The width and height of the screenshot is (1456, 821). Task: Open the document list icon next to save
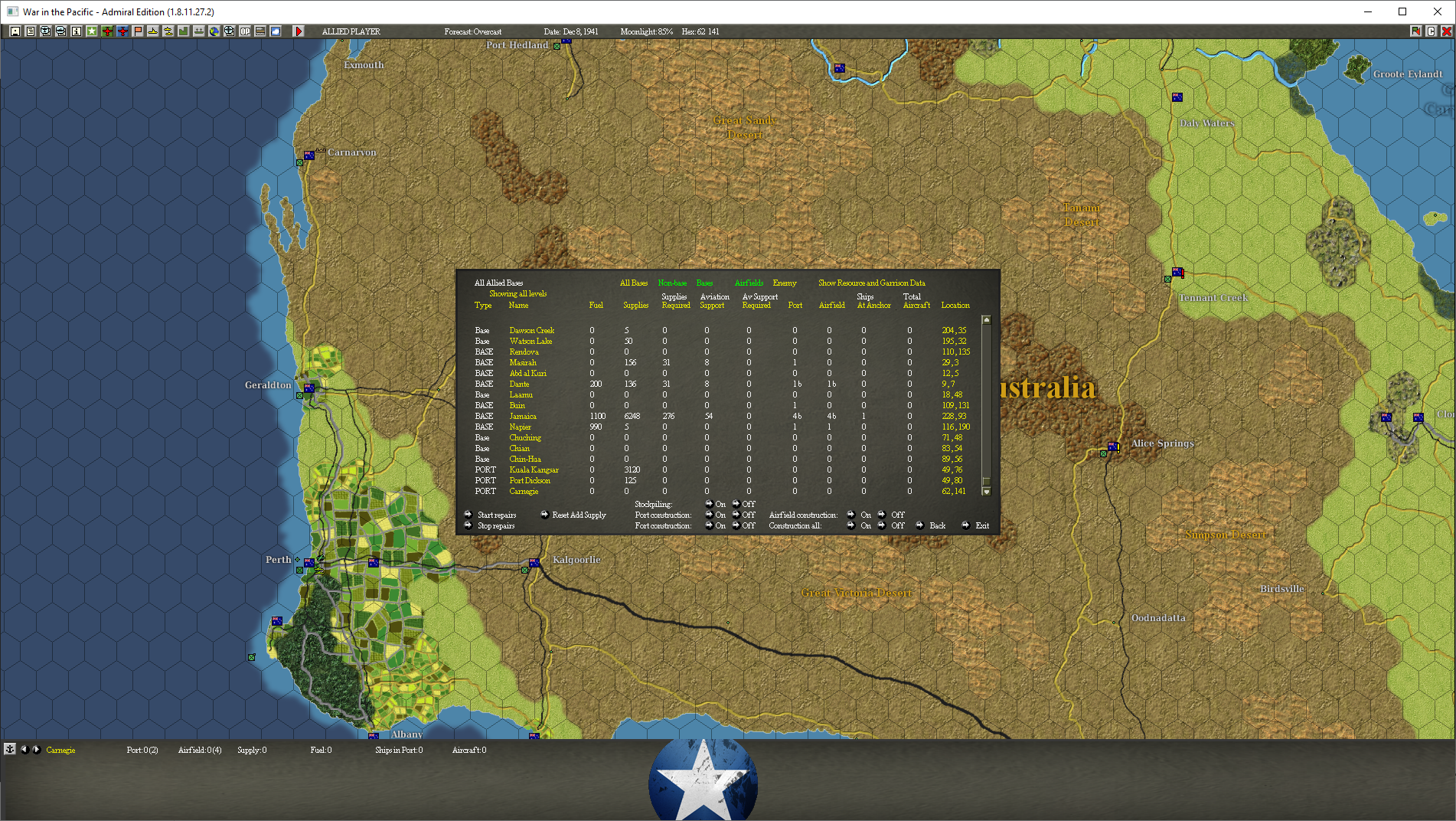tap(31, 31)
